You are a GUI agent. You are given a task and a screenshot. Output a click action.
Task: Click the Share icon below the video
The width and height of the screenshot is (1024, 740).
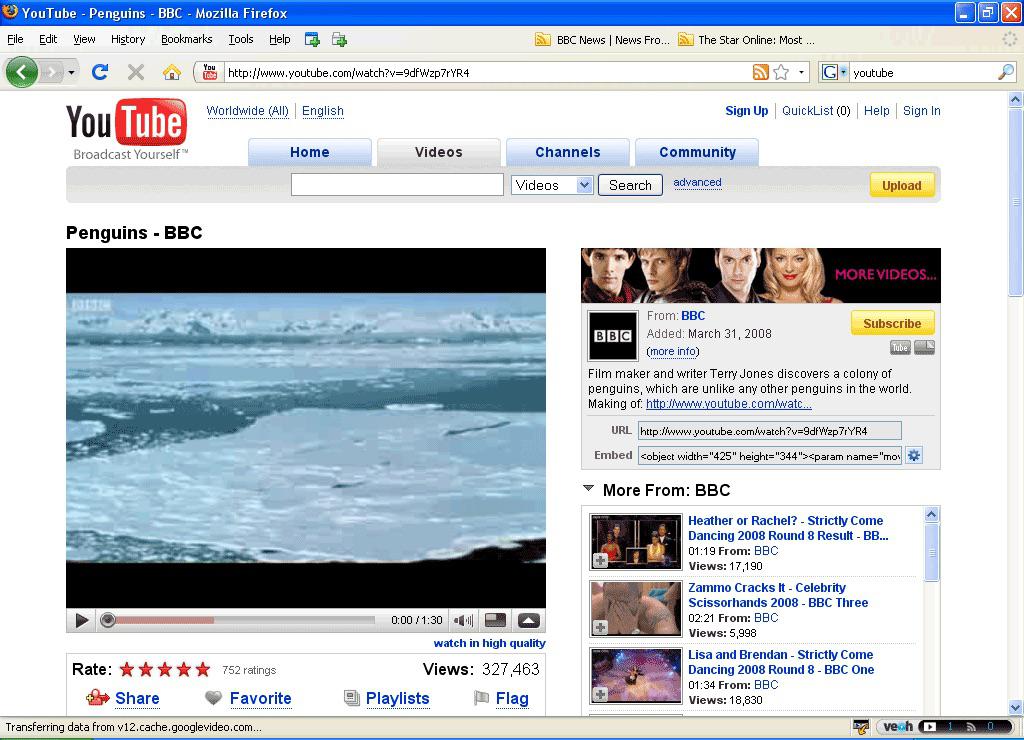tap(99, 698)
